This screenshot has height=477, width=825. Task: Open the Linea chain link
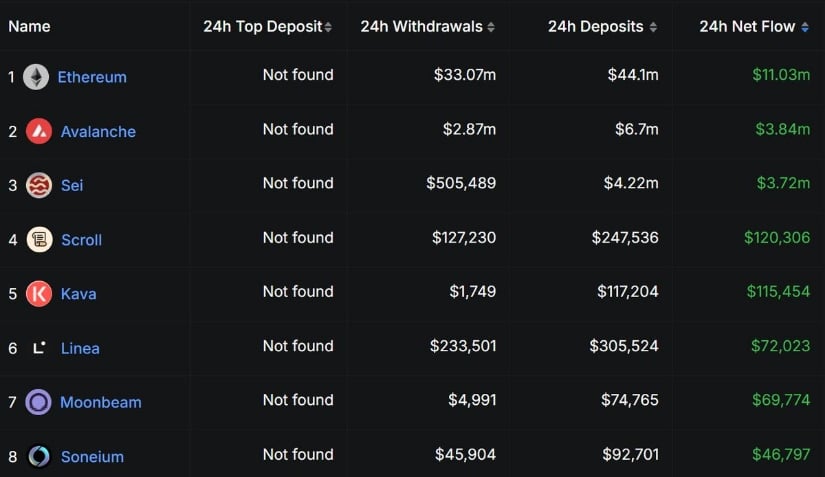pos(80,348)
